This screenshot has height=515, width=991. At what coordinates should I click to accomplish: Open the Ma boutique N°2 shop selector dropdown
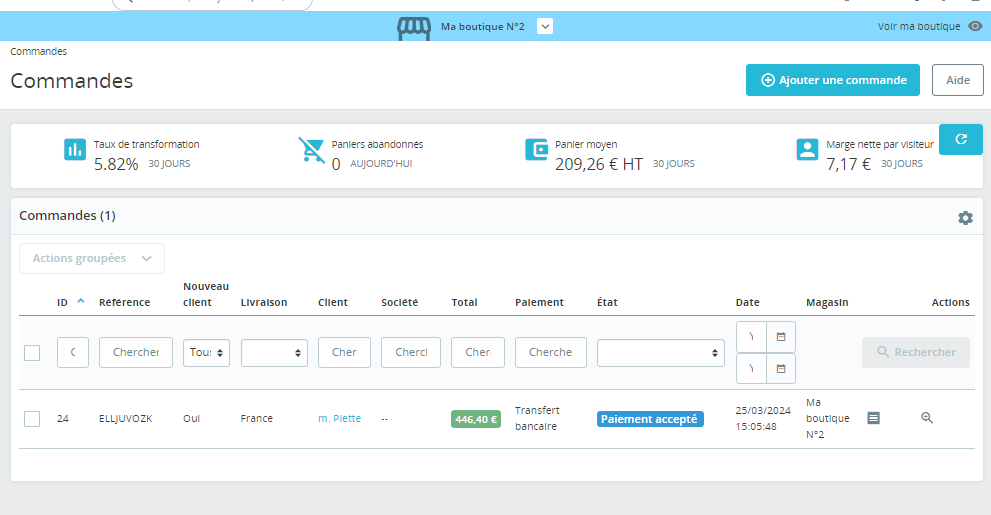click(x=545, y=27)
